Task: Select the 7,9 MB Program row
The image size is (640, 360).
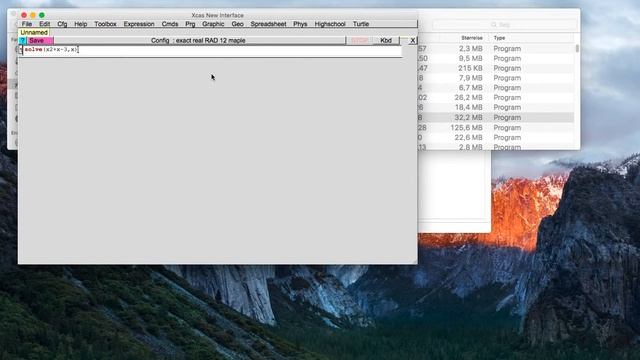Action: tap(496, 78)
